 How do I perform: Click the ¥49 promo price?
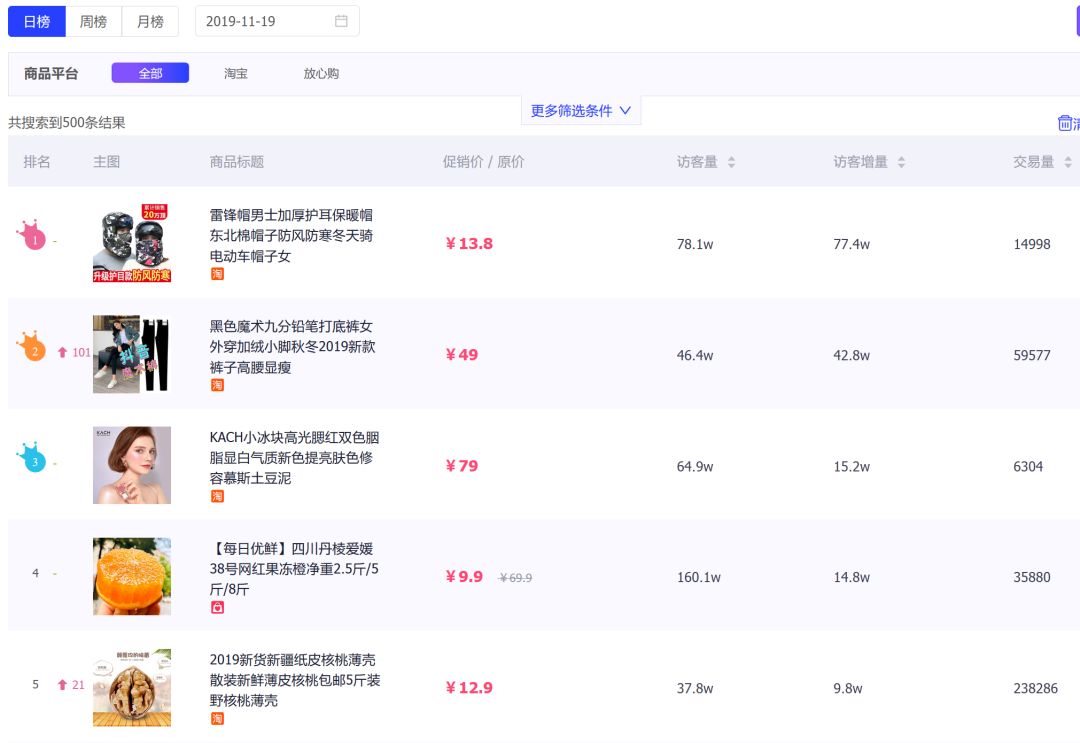(x=461, y=355)
